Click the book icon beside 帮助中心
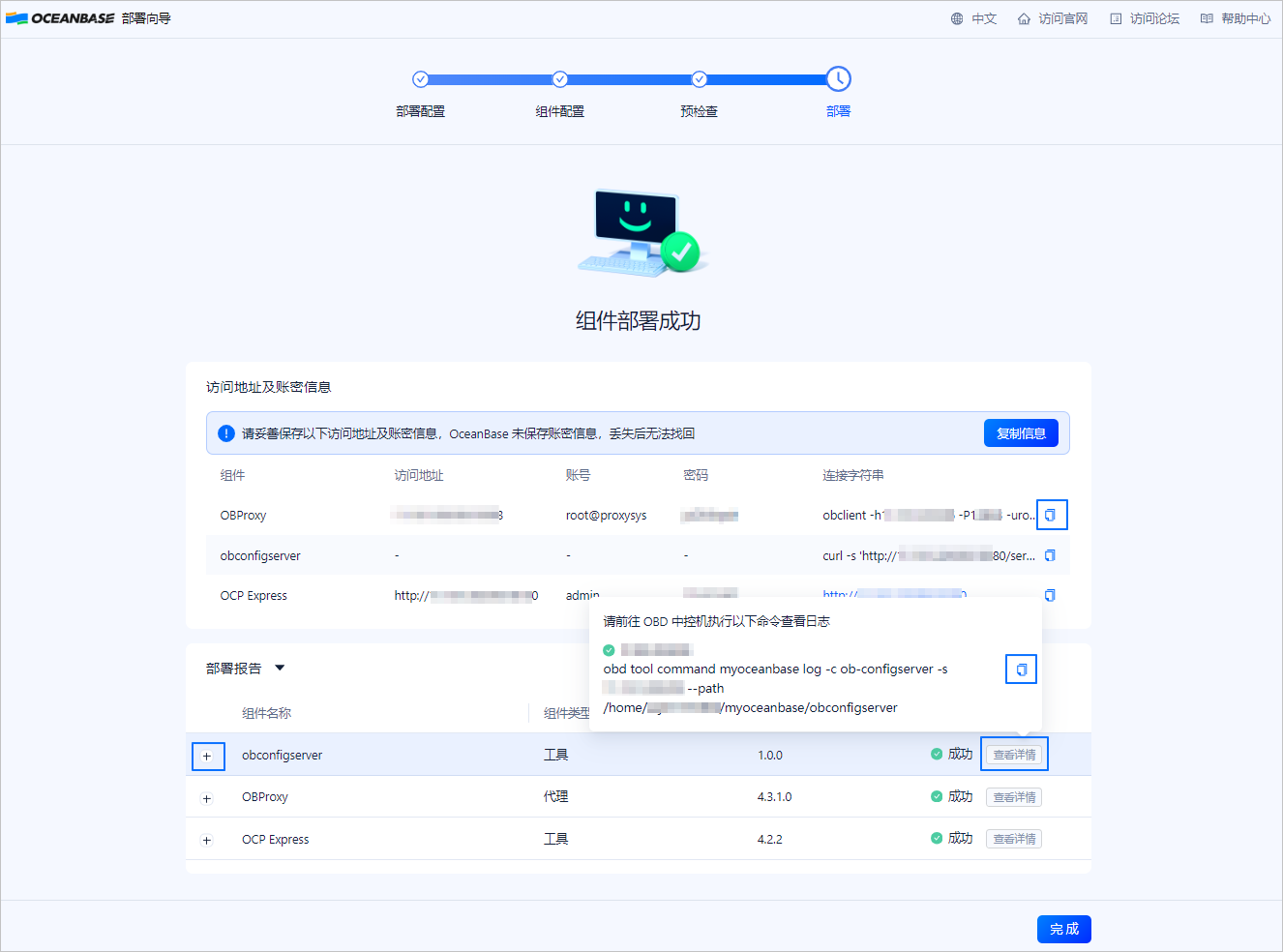This screenshot has width=1283, height=952. click(x=1207, y=18)
